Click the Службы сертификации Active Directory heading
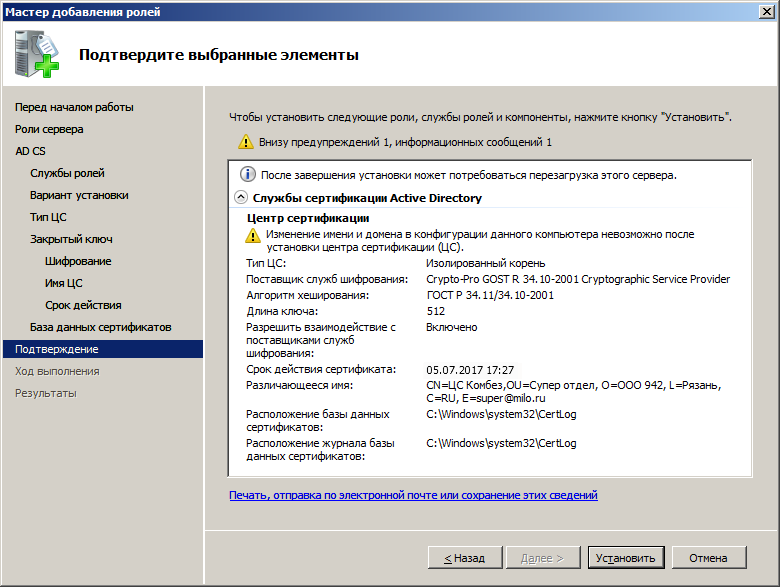This screenshot has height=587, width=780. pyautogui.click(x=367, y=197)
